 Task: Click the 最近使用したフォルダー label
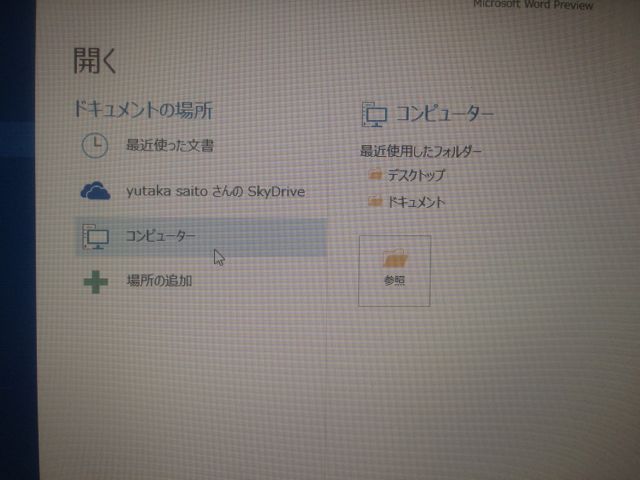(421, 151)
